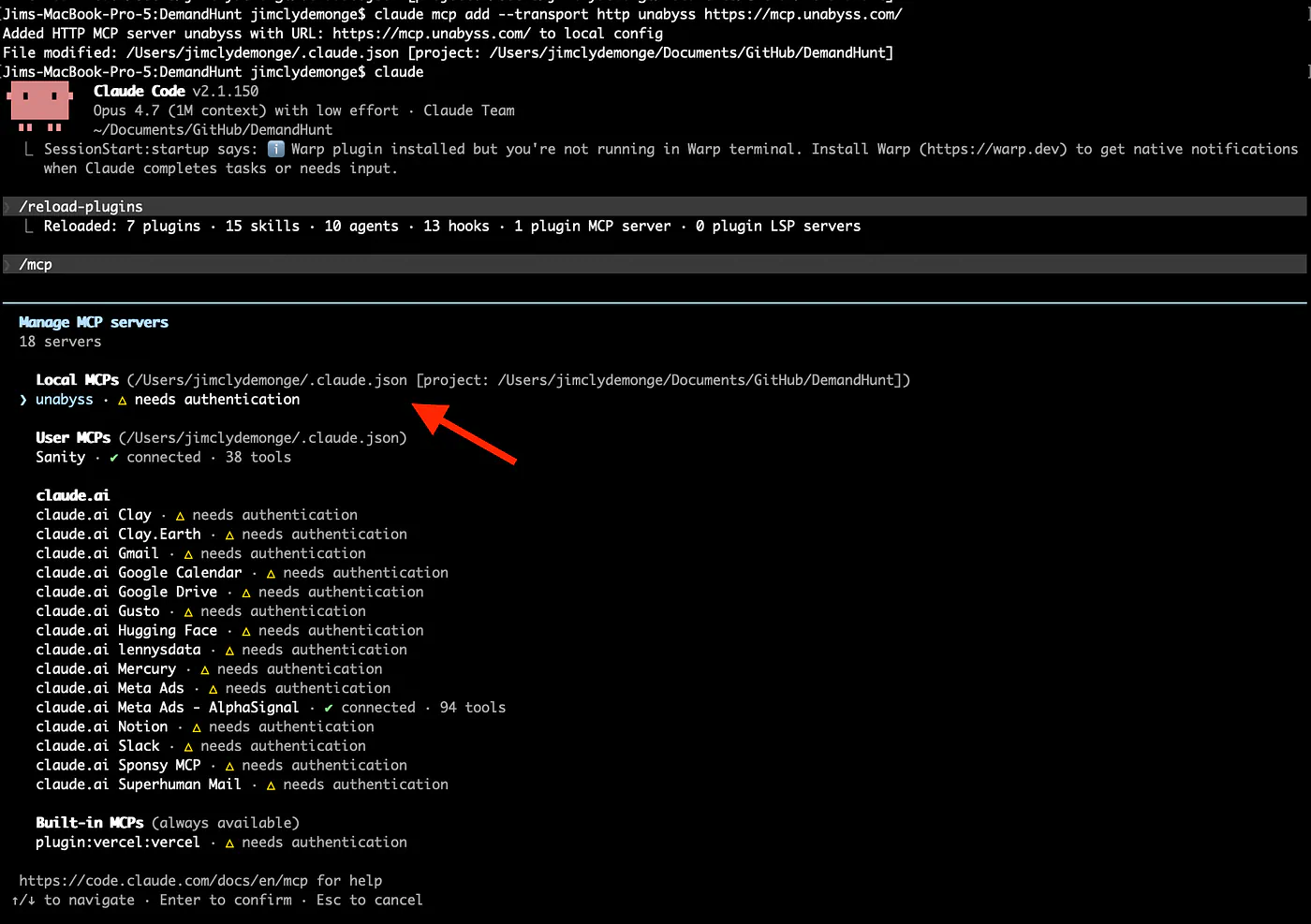Click the warning triangle beside claude.ai Gmail
This screenshot has width=1311, height=924.
point(188,555)
